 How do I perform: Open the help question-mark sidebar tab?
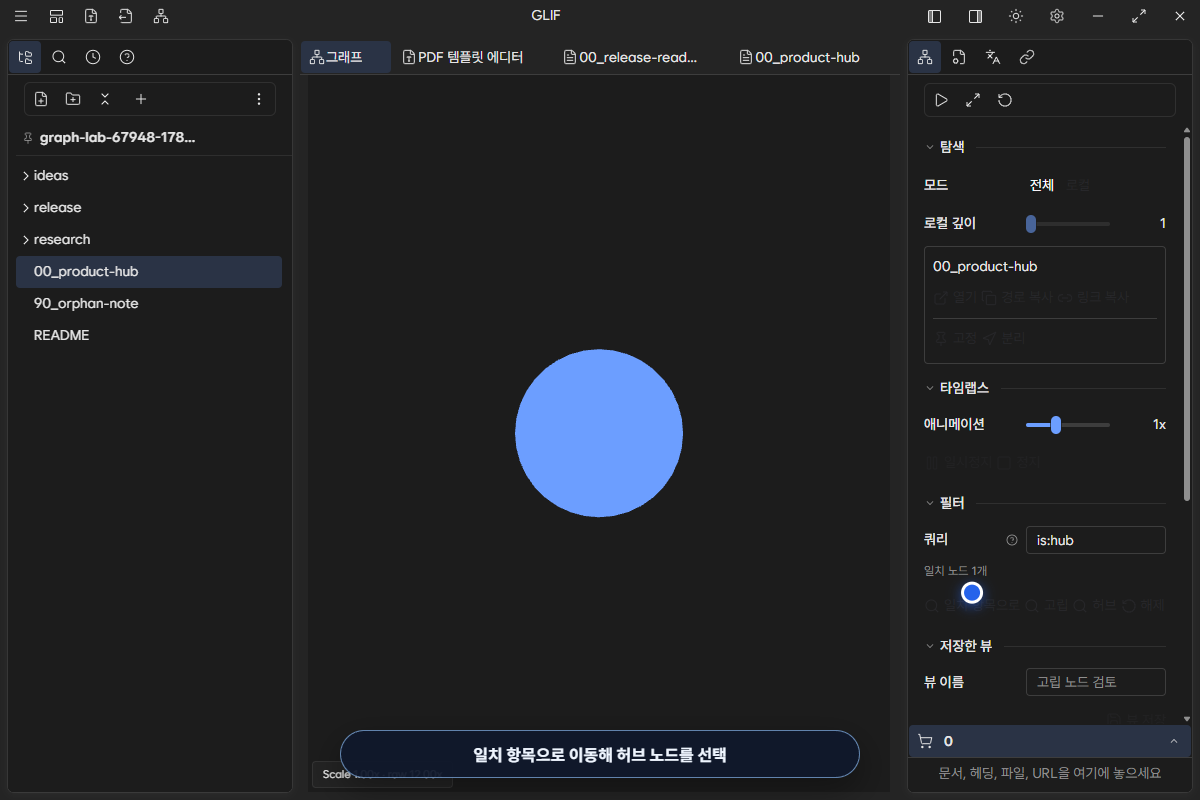[127, 57]
